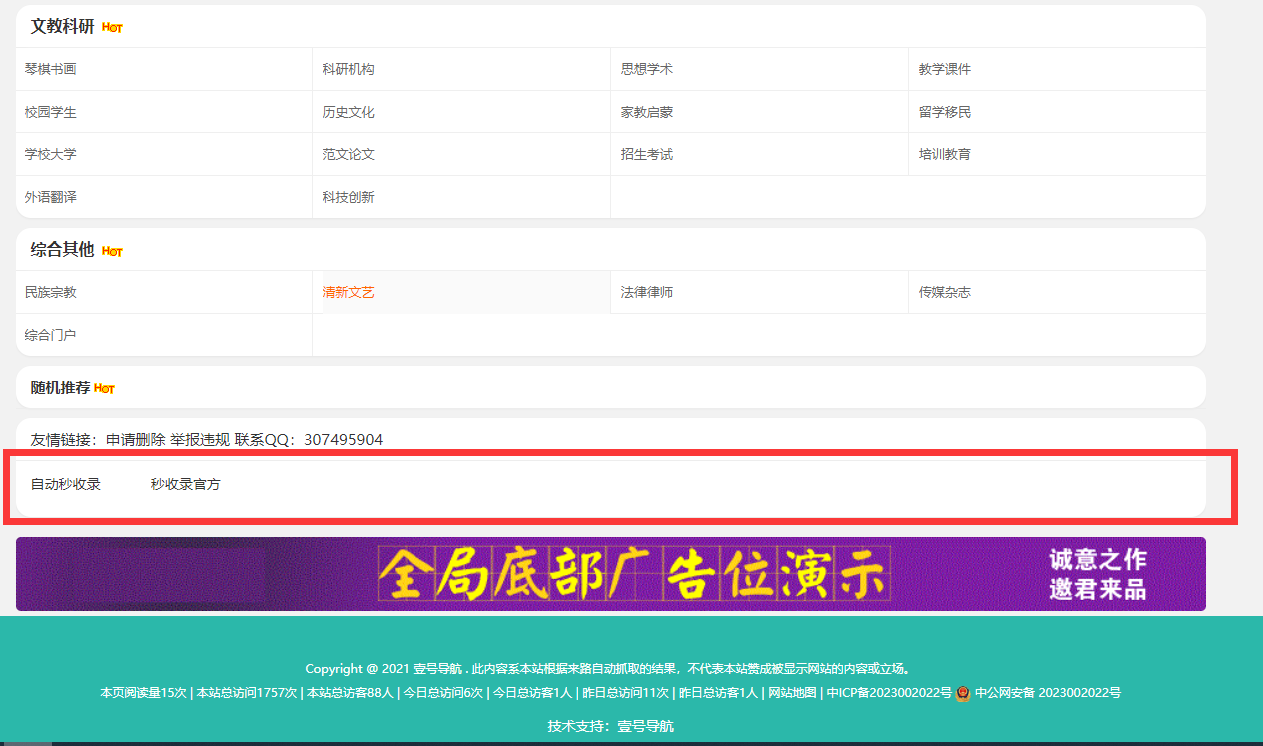Click the purple 全局底部广告位演示 banner
Viewport: 1263px width, 746px height.
coord(610,574)
